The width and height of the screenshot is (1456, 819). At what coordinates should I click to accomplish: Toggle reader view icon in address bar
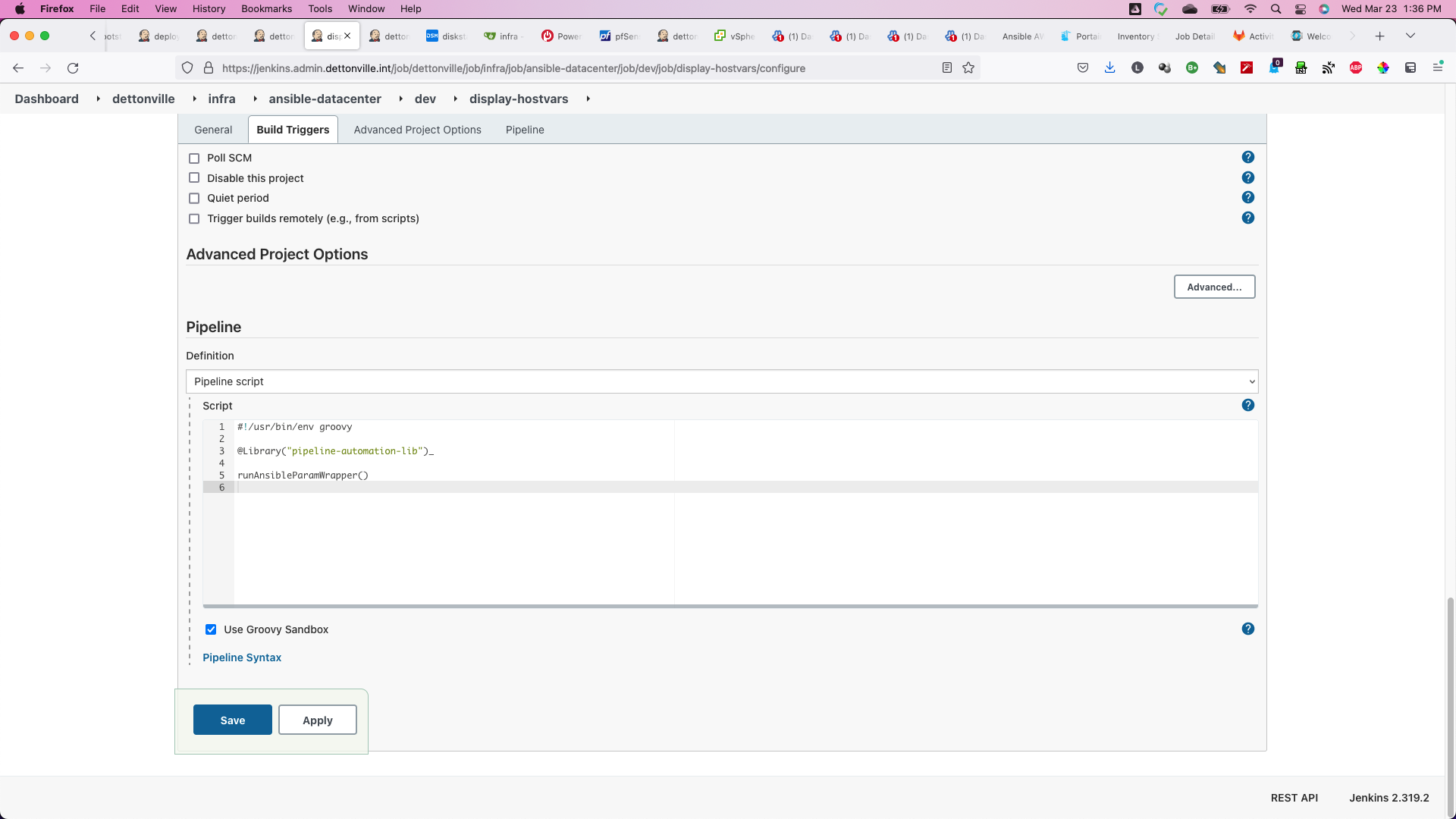coord(947,68)
